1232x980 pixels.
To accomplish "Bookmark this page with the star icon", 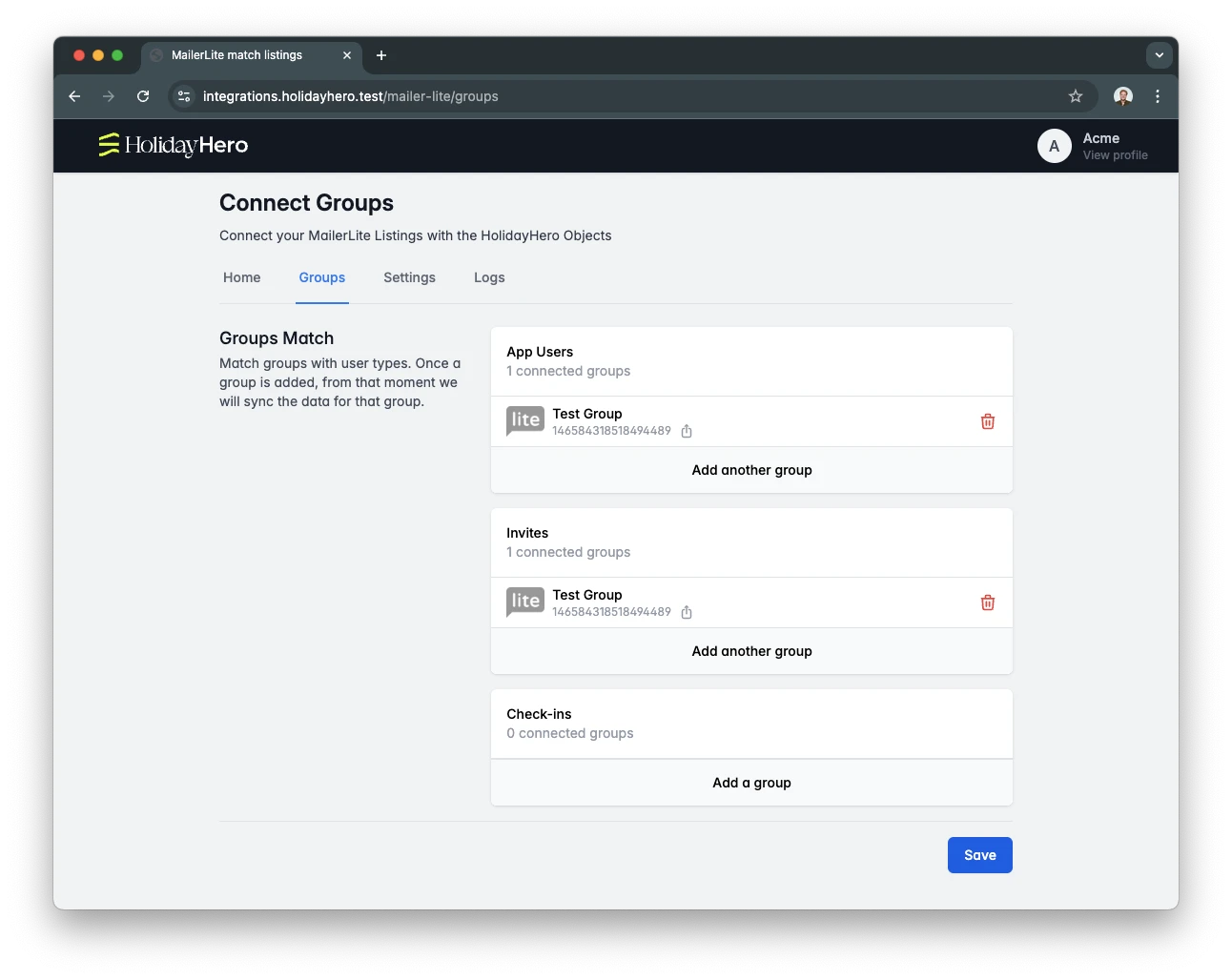I will pos(1075,96).
